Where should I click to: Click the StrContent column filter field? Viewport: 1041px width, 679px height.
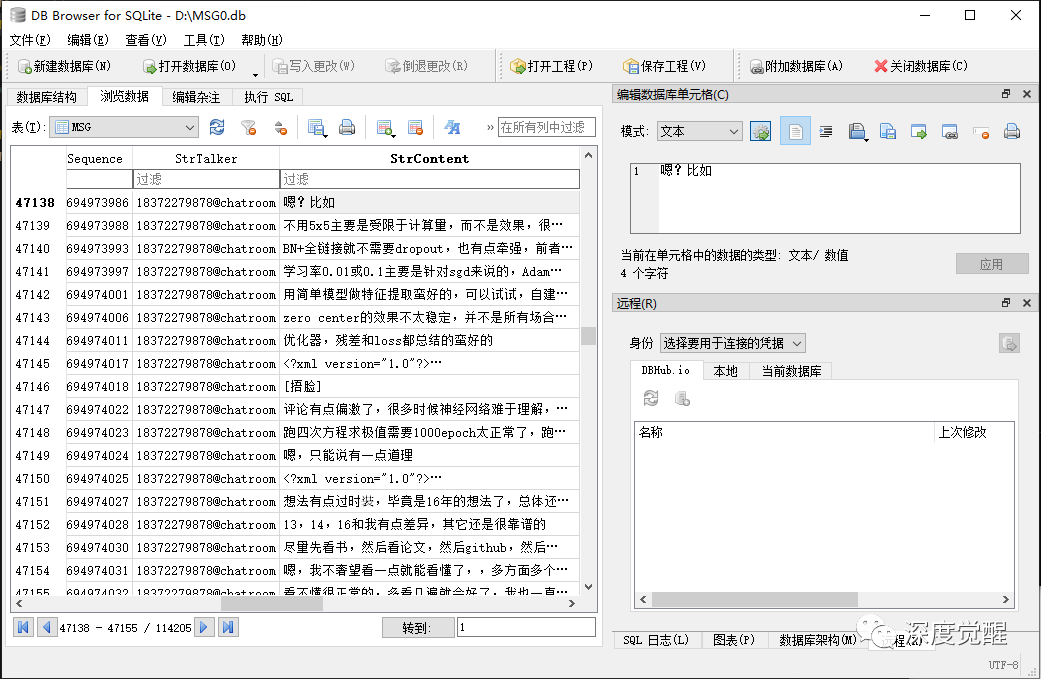coord(430,179)
